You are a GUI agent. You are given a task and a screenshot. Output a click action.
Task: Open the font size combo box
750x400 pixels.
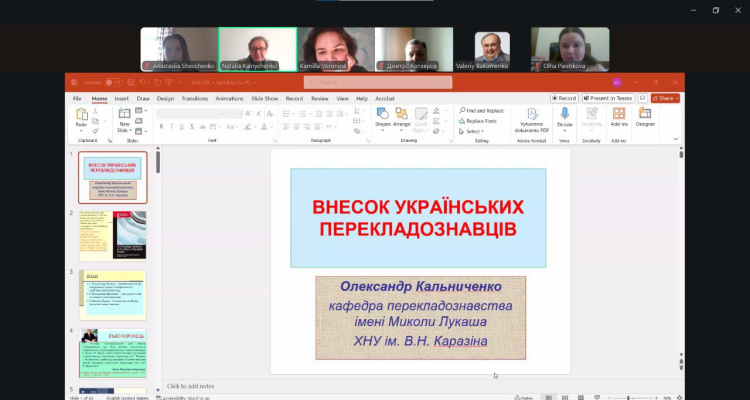[x=234, y=113]
